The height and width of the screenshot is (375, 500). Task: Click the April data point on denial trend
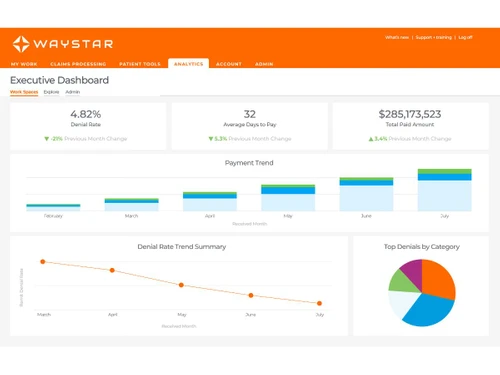pos(112,270)
